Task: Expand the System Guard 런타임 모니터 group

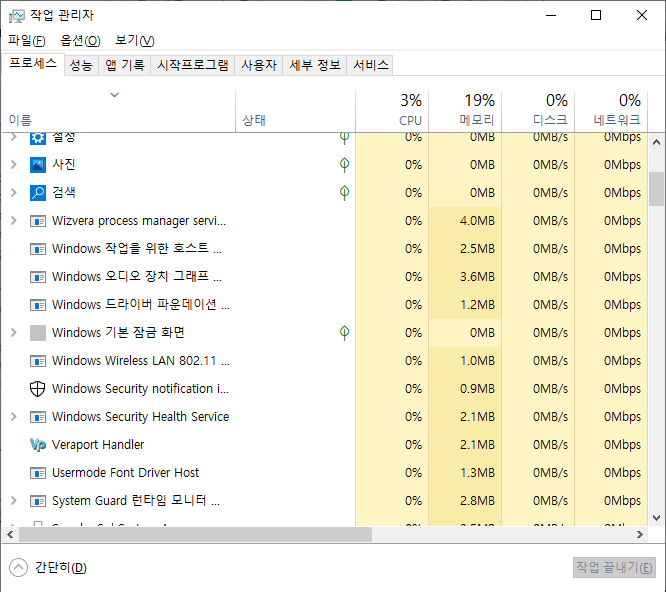Action: coord(14,501)
